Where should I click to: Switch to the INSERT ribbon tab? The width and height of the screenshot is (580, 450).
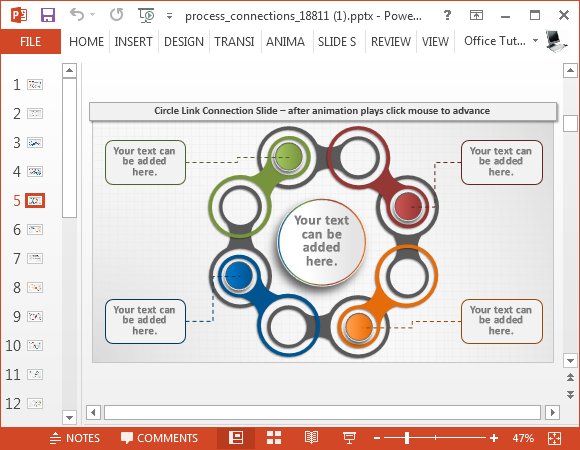134,41
